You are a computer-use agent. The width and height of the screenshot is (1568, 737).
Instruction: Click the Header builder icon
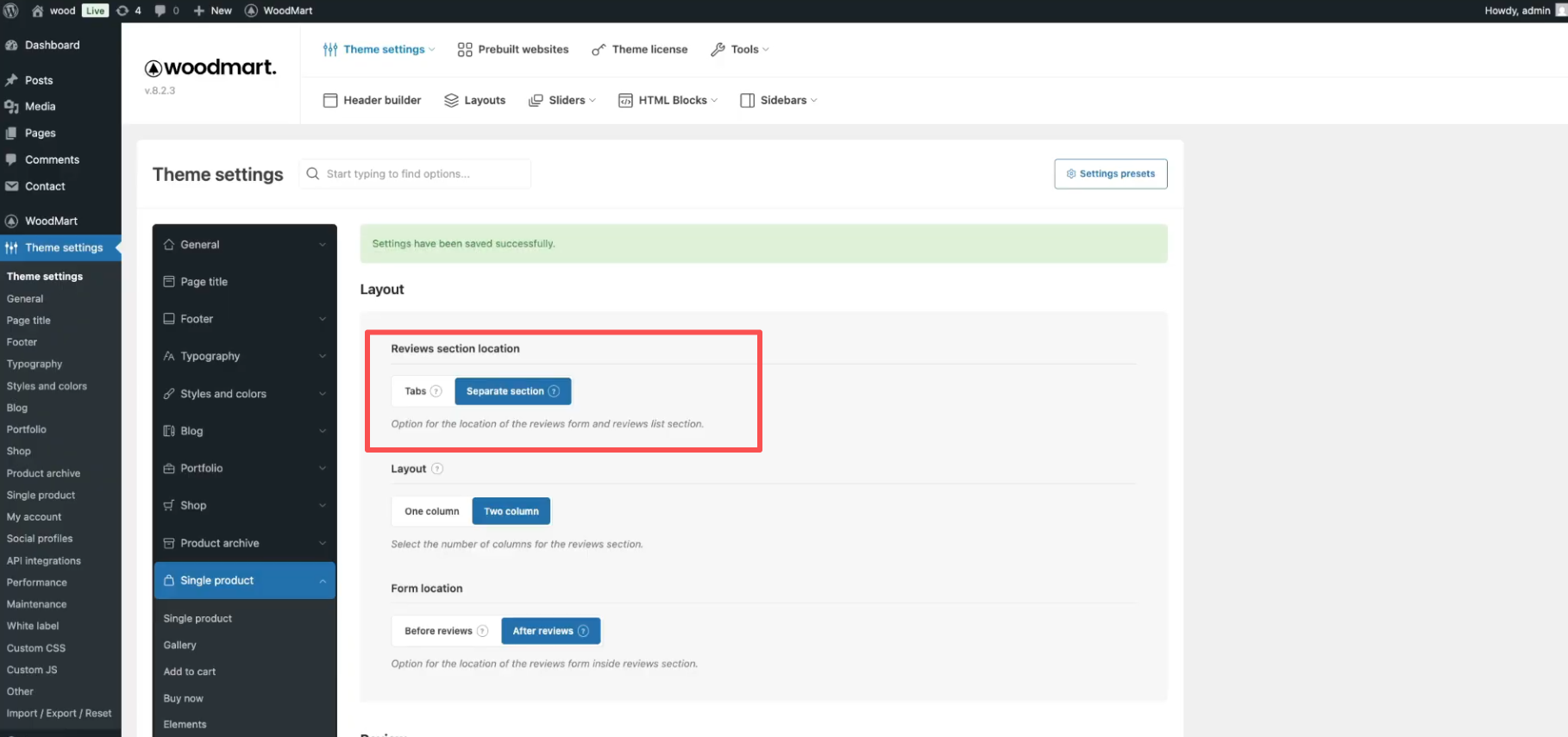click(330, 100)
